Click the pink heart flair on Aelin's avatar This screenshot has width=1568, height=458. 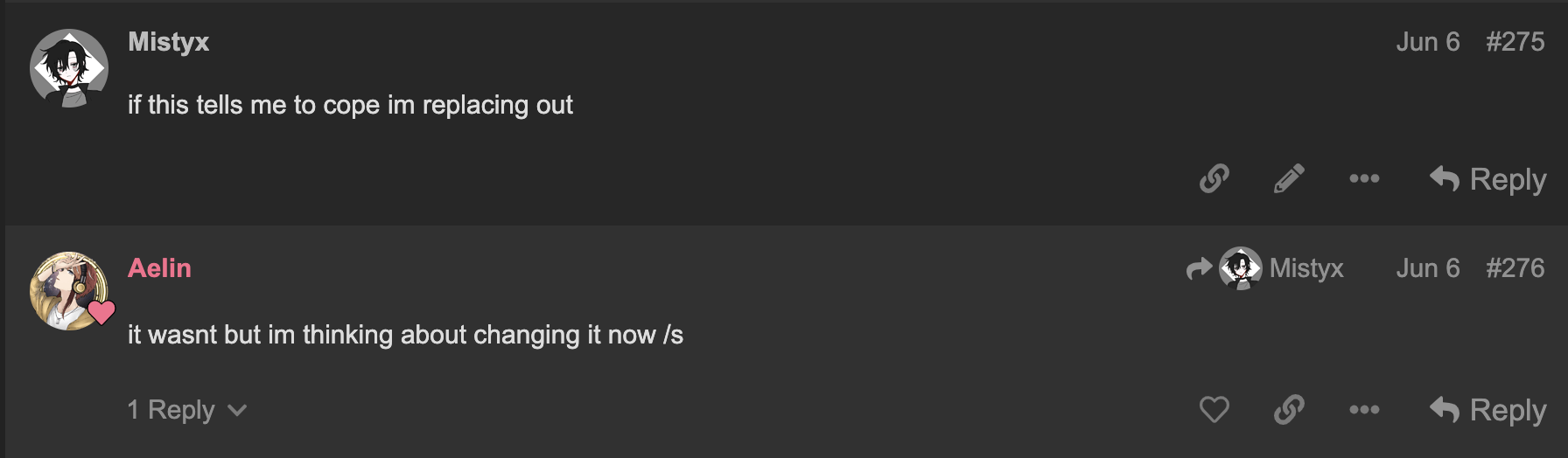click(x=101, y=312)
